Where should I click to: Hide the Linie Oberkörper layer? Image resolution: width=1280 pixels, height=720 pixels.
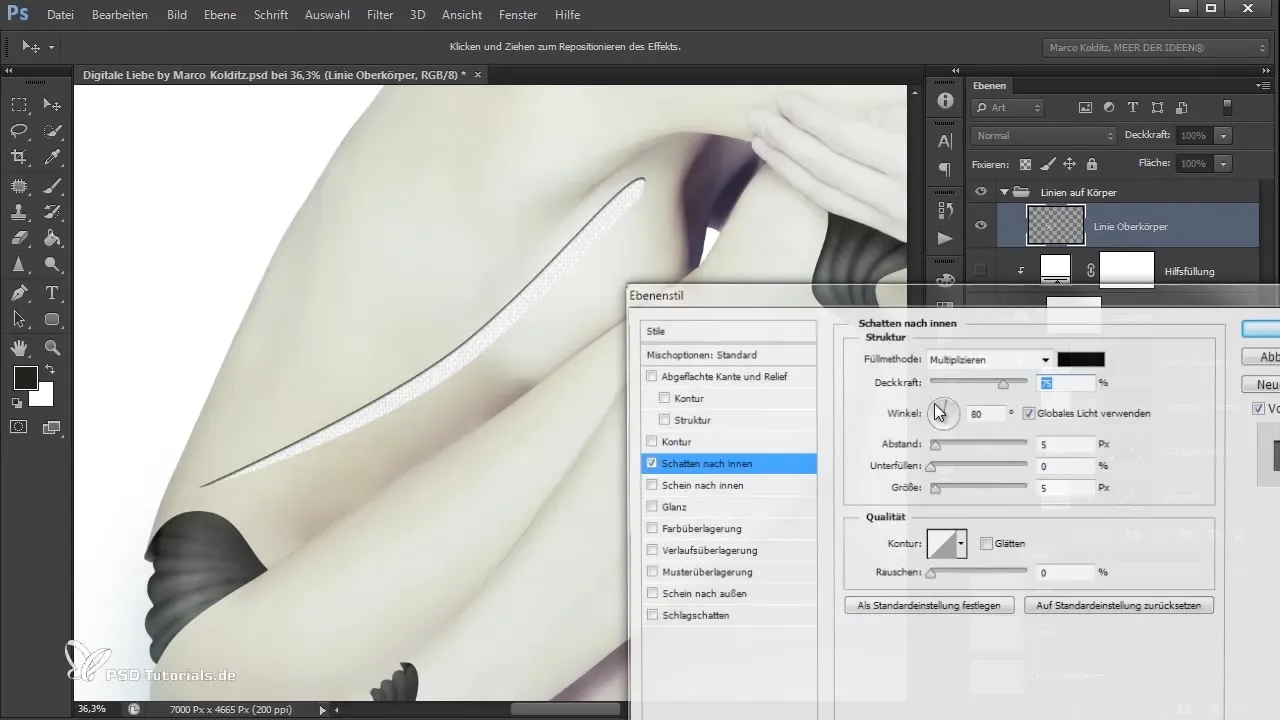click(981, 226)
